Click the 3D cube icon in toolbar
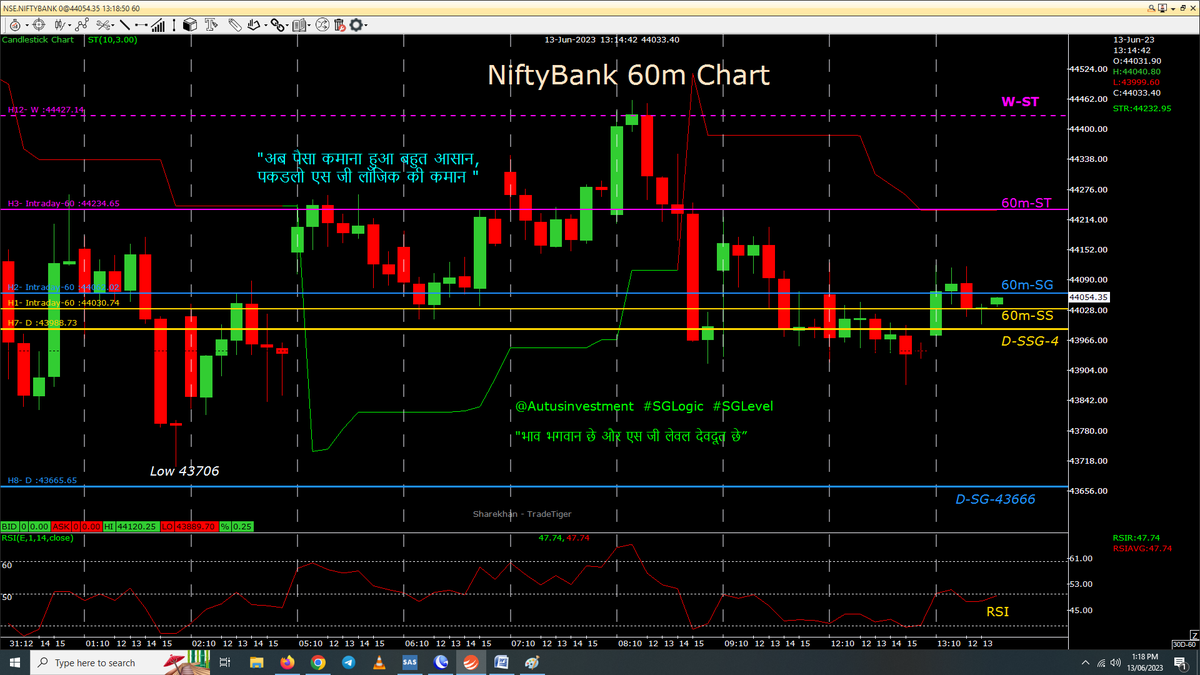 [190, 24]
